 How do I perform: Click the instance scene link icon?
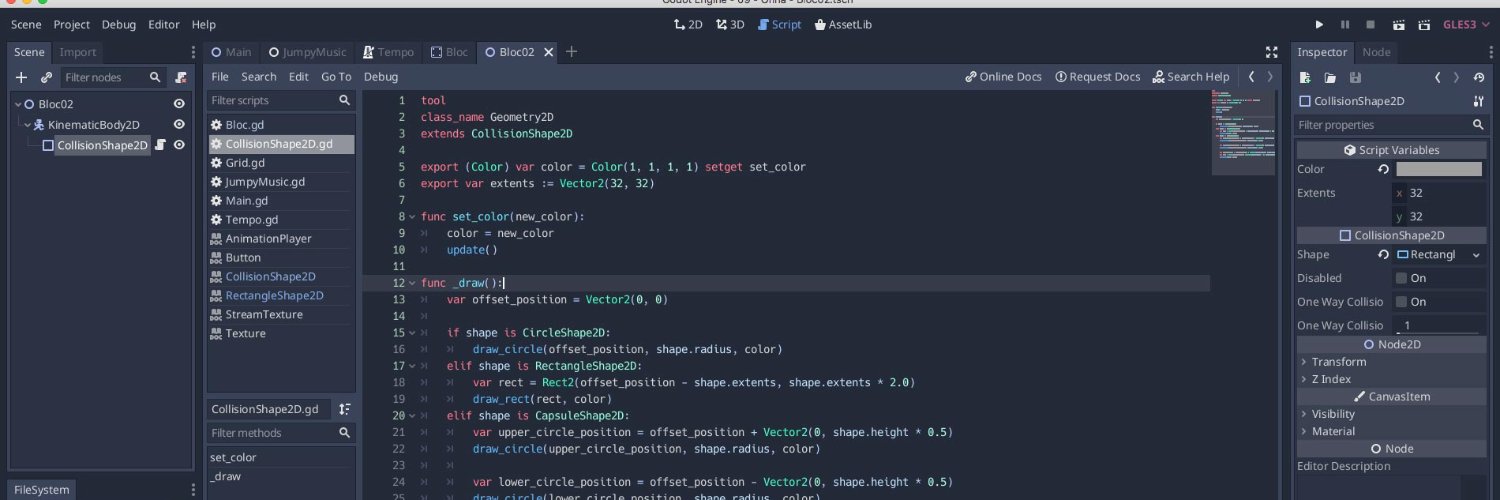coord(46,77)
